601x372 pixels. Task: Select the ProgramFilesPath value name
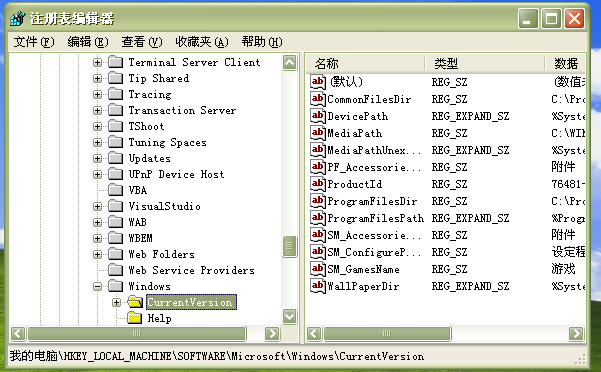[x=376, y=218]
